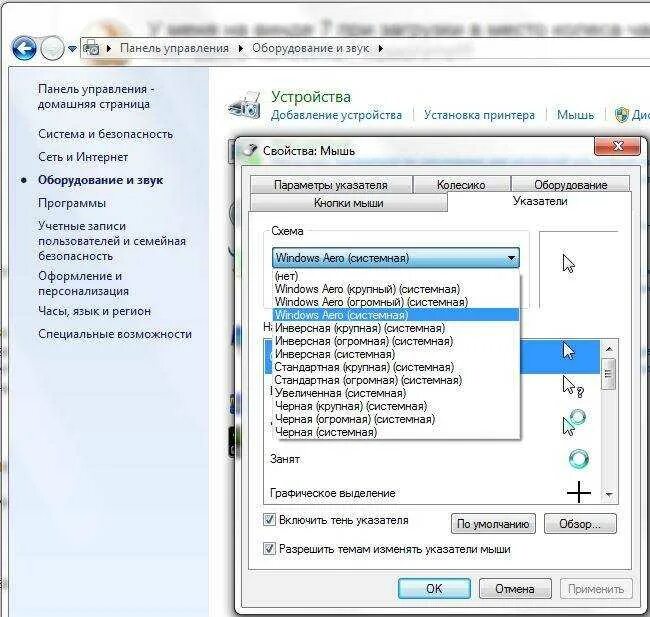This screenshot has width=650, height=617.
Task: Choose (нет) scheme from list
Action: coord(396,276)
